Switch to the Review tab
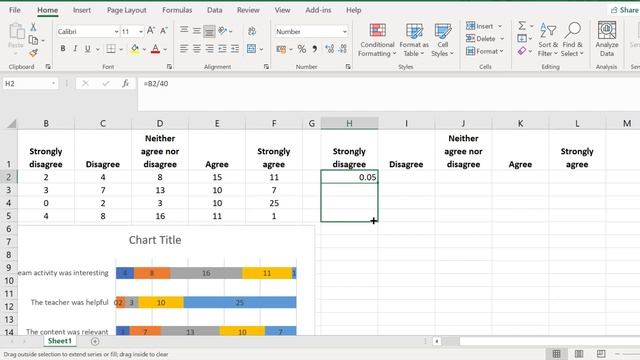The image size is (640, 360). pyautogui.click(x=248, y=10)
